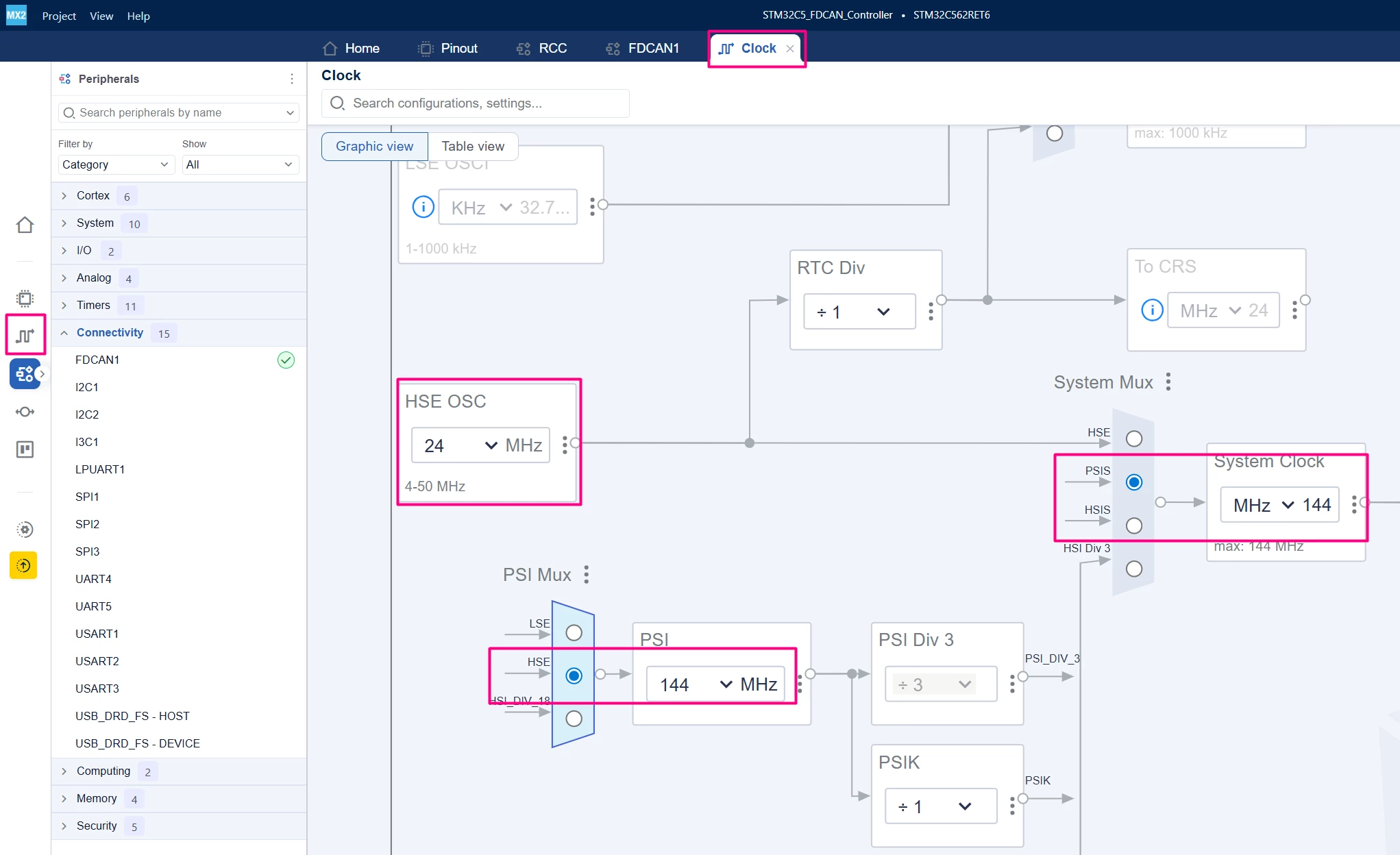
Task: Select LSE input in PSI Mux
Action: coord(574,632)
